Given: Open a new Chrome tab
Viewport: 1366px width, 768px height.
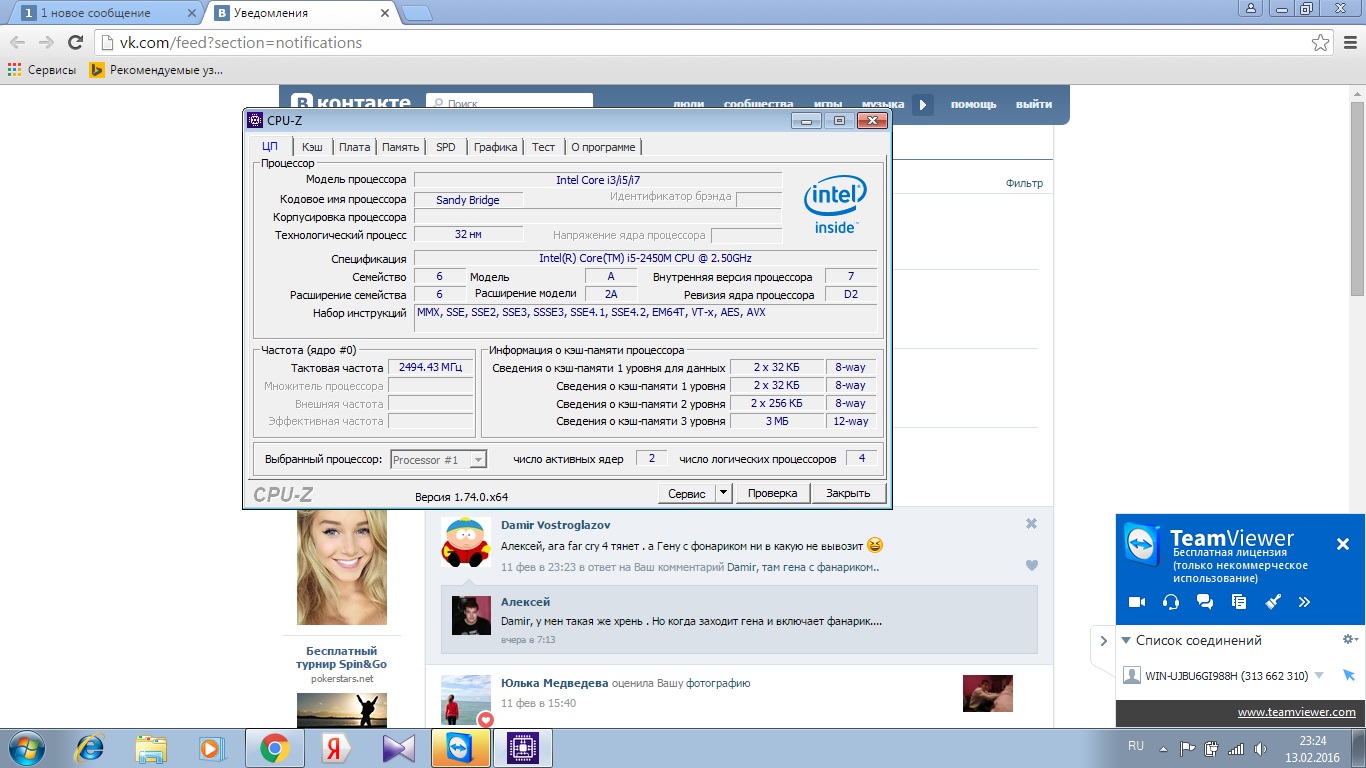Looking at the screenshot, I should point(417,13).
